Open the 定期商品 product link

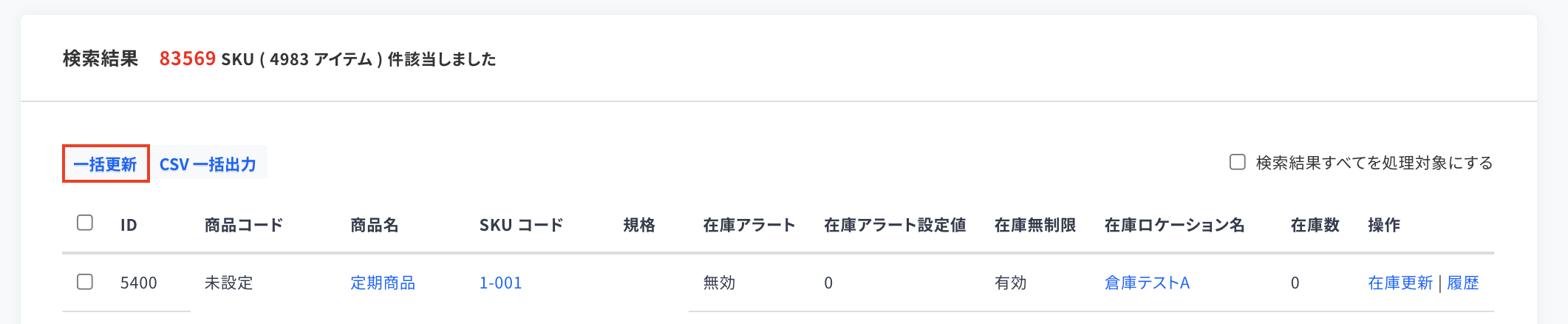(x=383, y=283)
